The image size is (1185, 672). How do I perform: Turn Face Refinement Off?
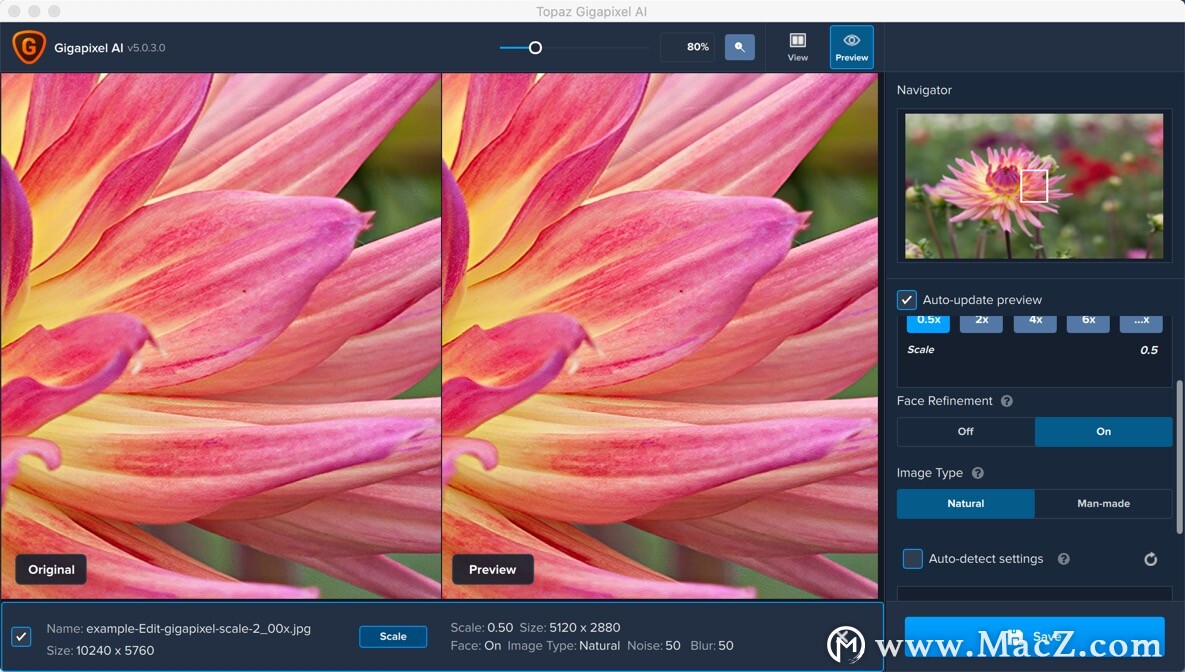pyautogui.click(x=965, y=431)
